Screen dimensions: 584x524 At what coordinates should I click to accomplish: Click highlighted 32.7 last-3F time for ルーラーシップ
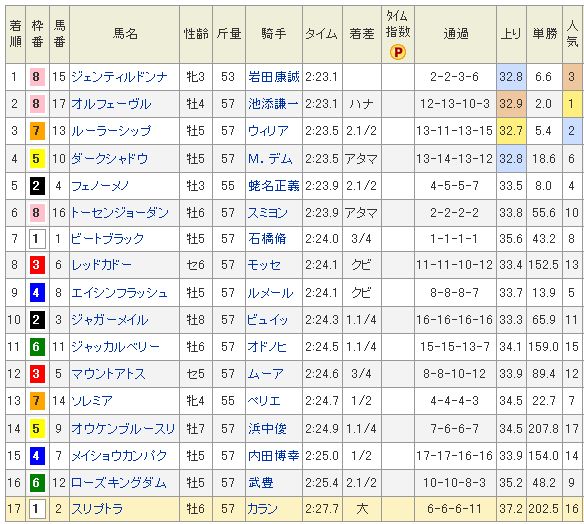click(x=511, y=131)
